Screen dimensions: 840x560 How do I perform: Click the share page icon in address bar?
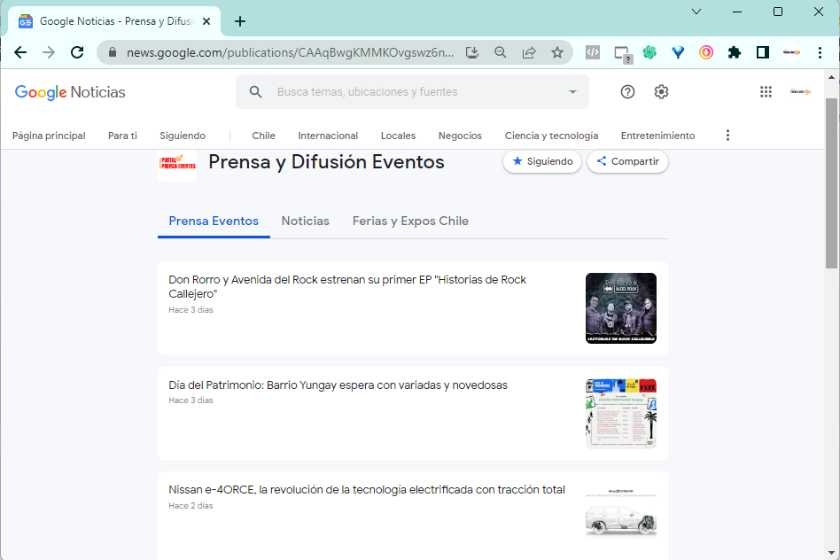click(x=529, y=53)
